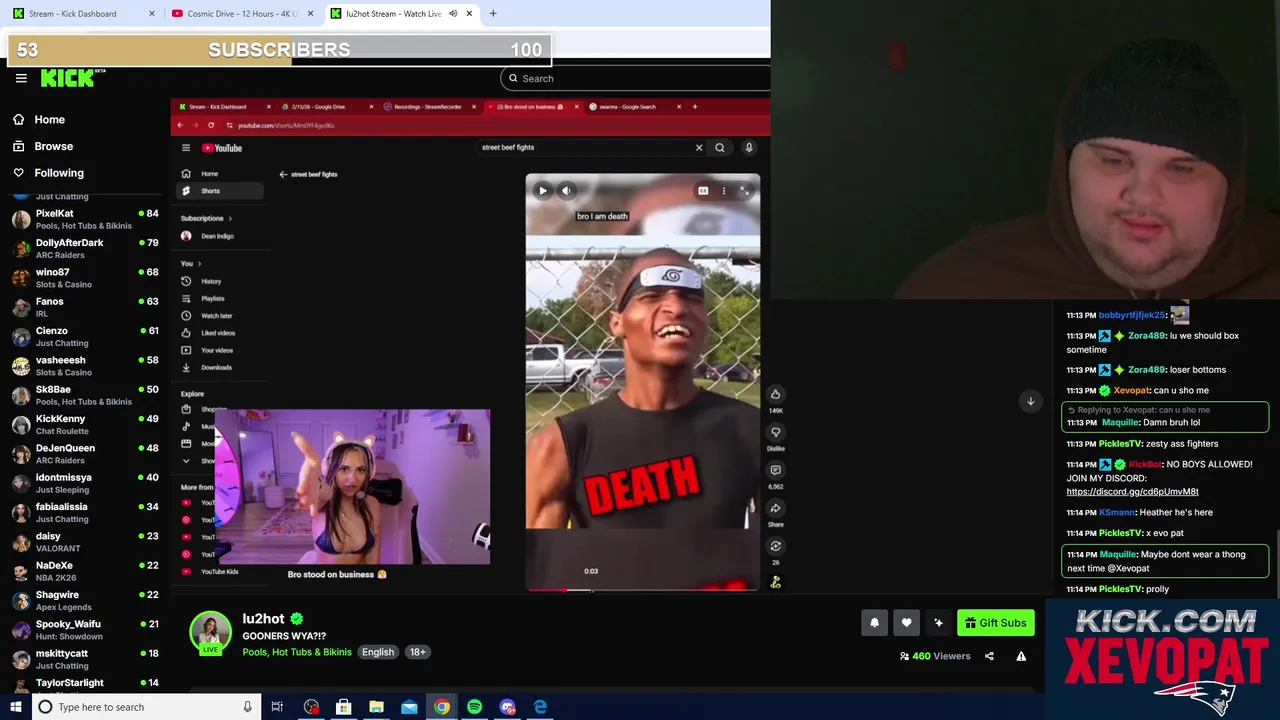
Task: Select Spooky_Waifu in the following list
Action: tap(85, 629)
